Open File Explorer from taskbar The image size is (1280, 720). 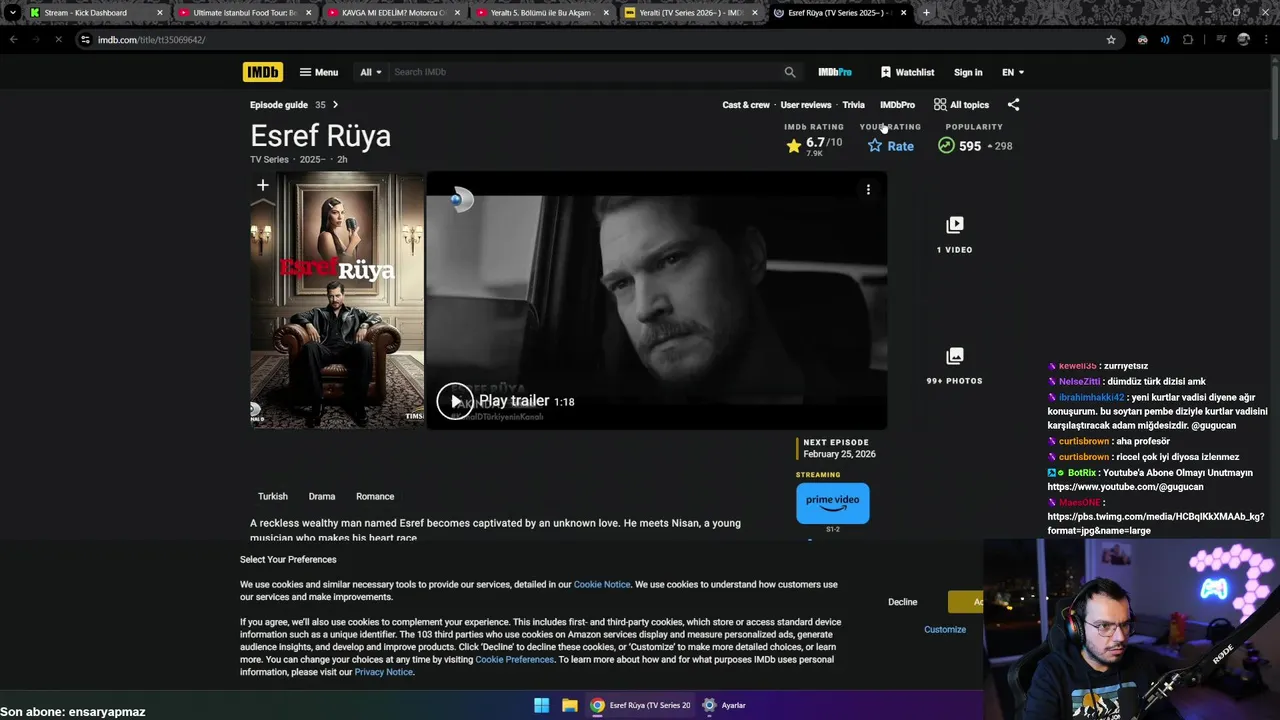(x=569, y=705)
